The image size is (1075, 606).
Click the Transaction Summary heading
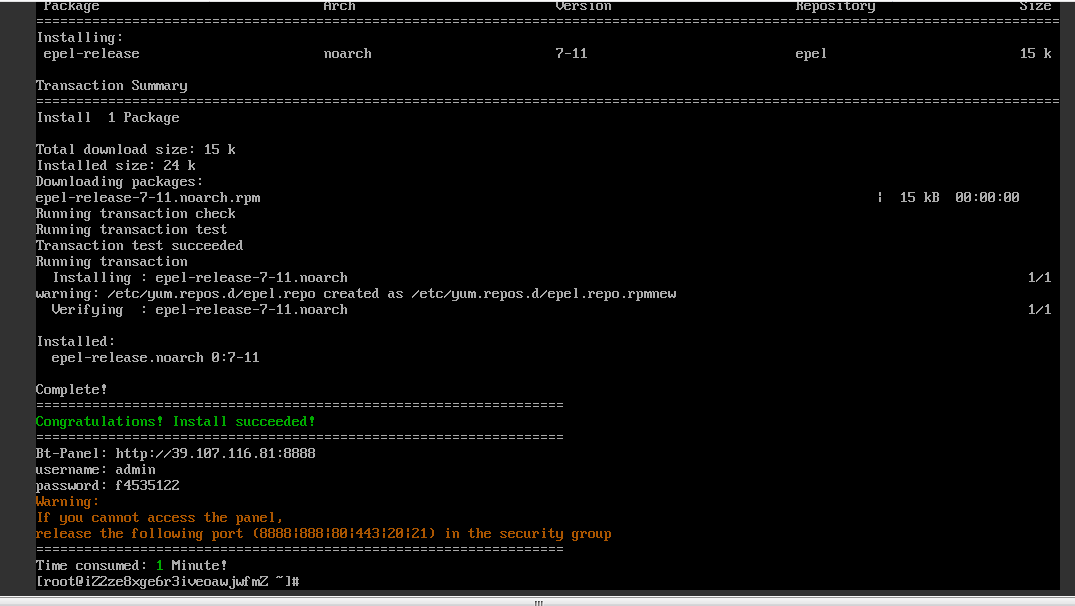[x=112, y=86]
